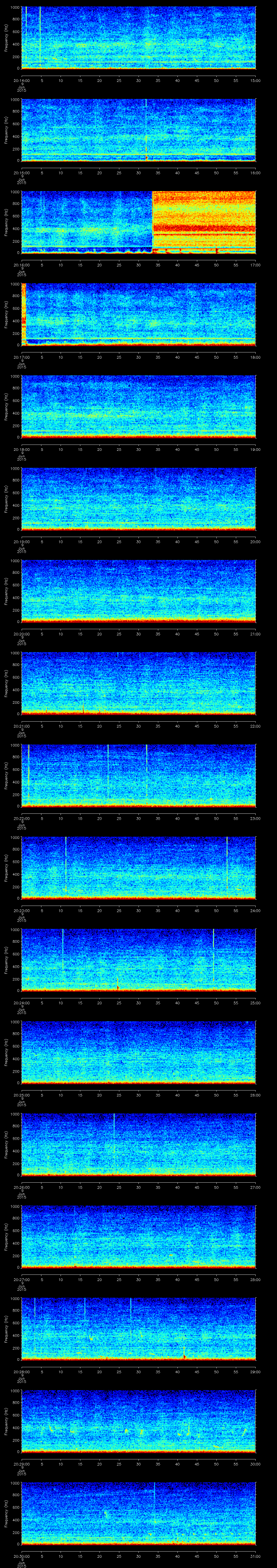Click the spectrogram panel starting at 20:15:00
Image resolution: width=277 pixels, height=1568 pixels.
pos(139,130)
